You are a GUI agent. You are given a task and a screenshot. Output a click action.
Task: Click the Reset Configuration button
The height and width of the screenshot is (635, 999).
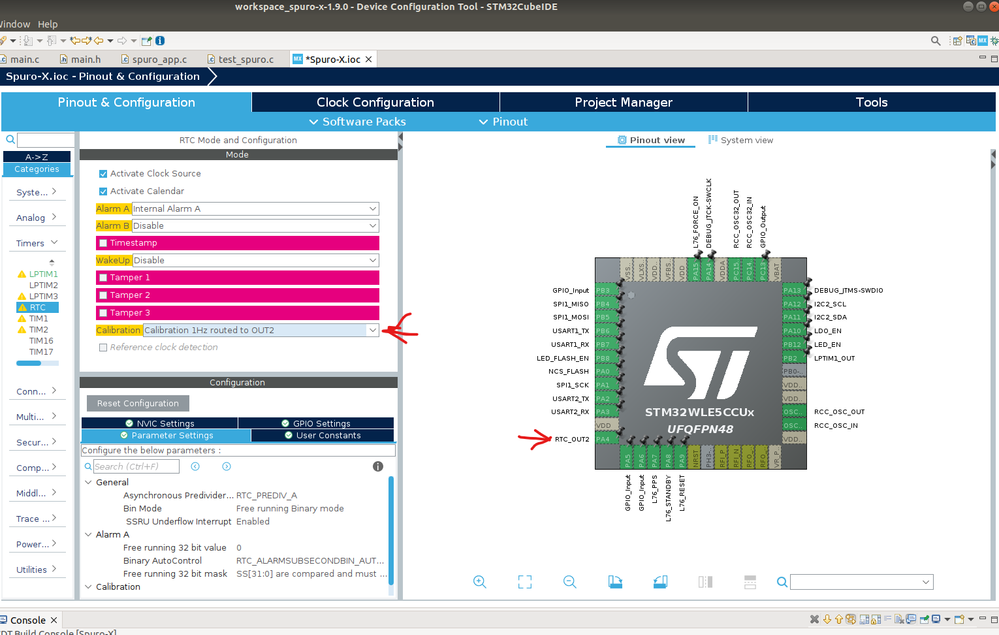138,403
